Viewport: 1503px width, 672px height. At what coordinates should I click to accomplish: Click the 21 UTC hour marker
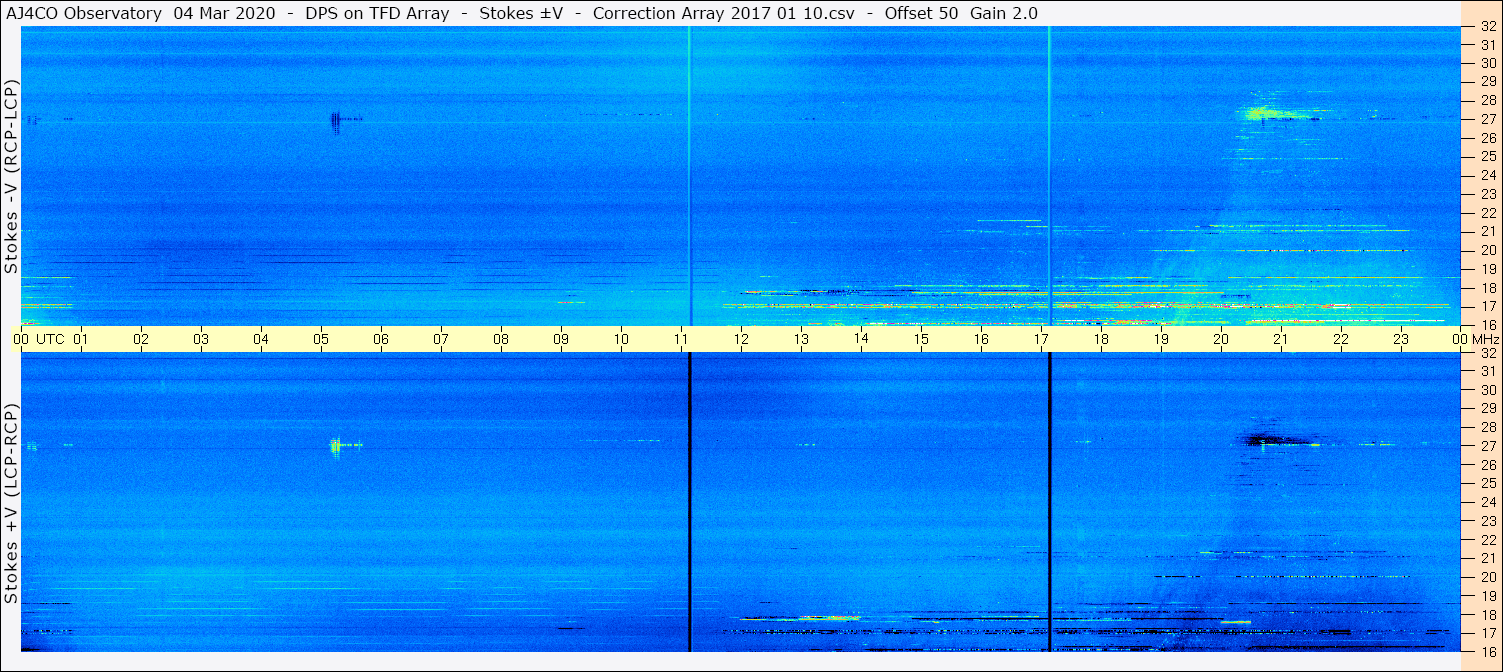pyautogui.click(x=1281, y=339)
